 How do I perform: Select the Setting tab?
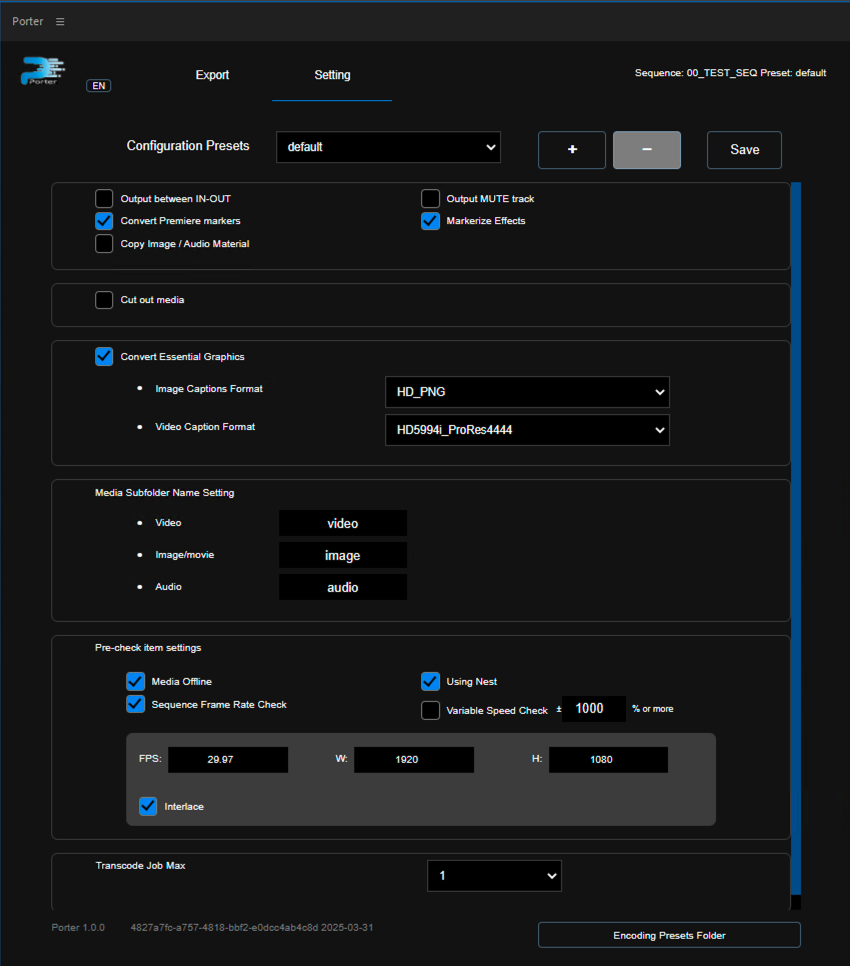click(x=332, y=75)
